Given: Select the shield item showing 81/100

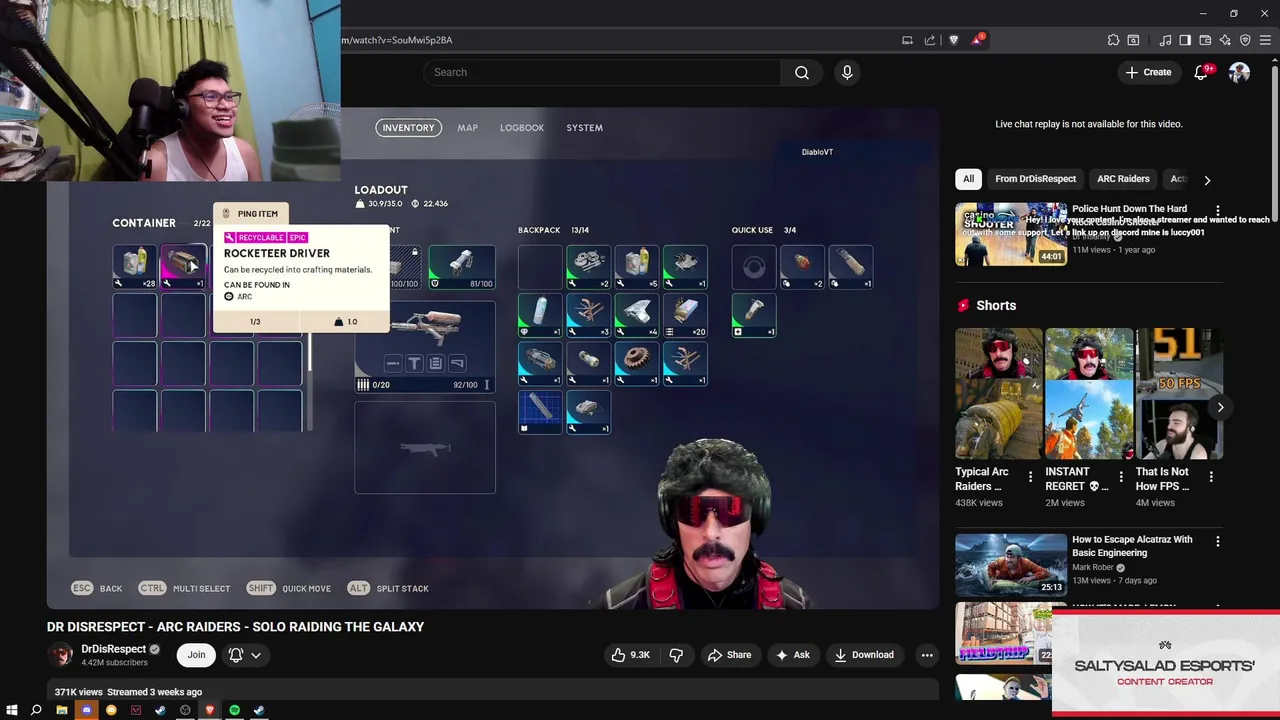Looking at the screenshot, I should point(461,267).
